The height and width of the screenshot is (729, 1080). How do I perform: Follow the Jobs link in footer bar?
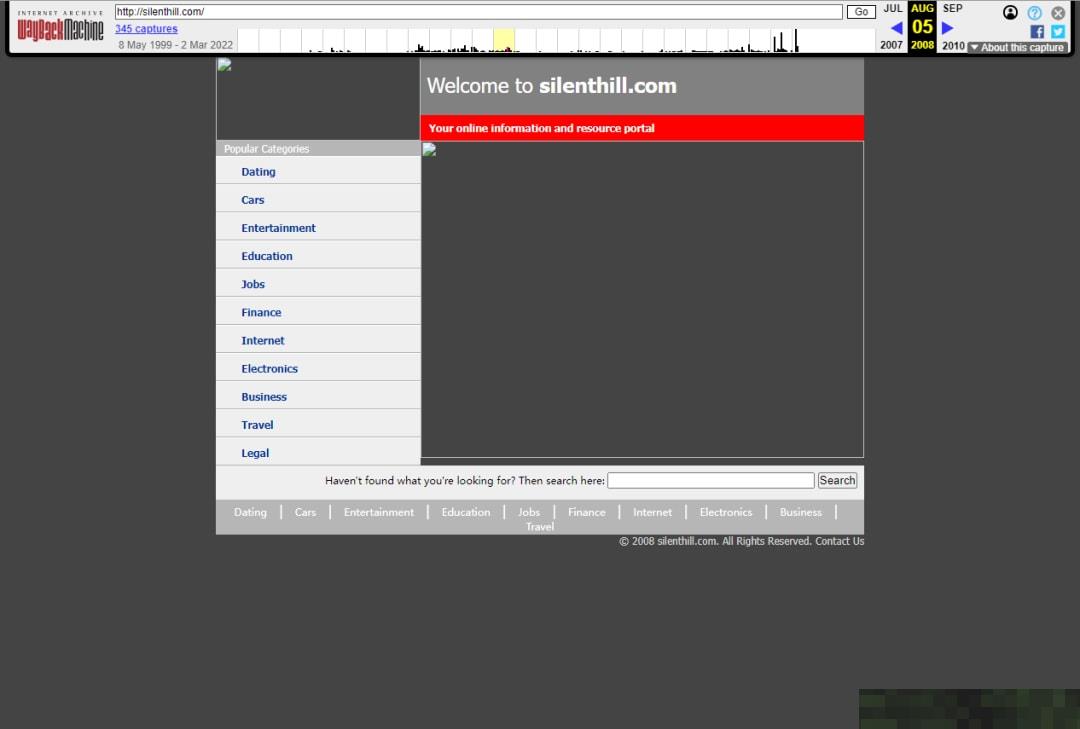pos(529,512)
